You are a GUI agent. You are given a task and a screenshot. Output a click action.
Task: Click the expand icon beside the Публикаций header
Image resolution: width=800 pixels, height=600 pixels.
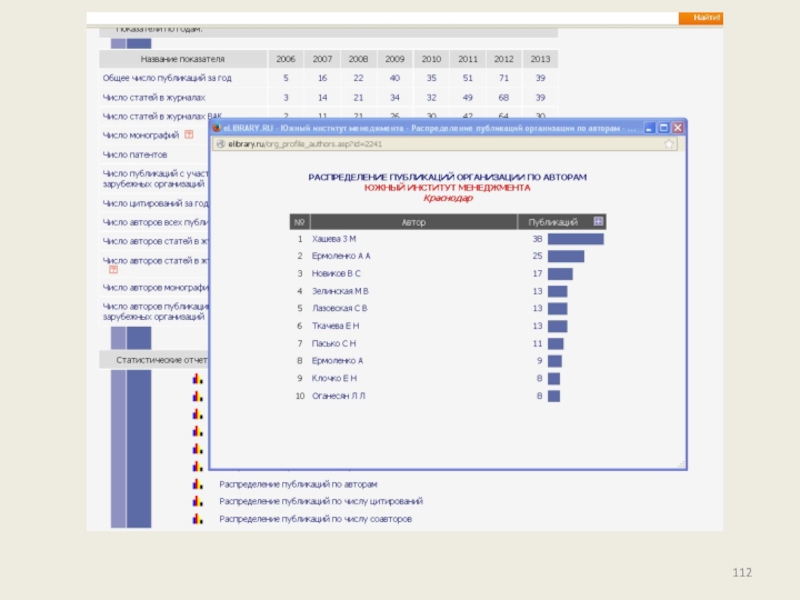click(x=599, y=221)
